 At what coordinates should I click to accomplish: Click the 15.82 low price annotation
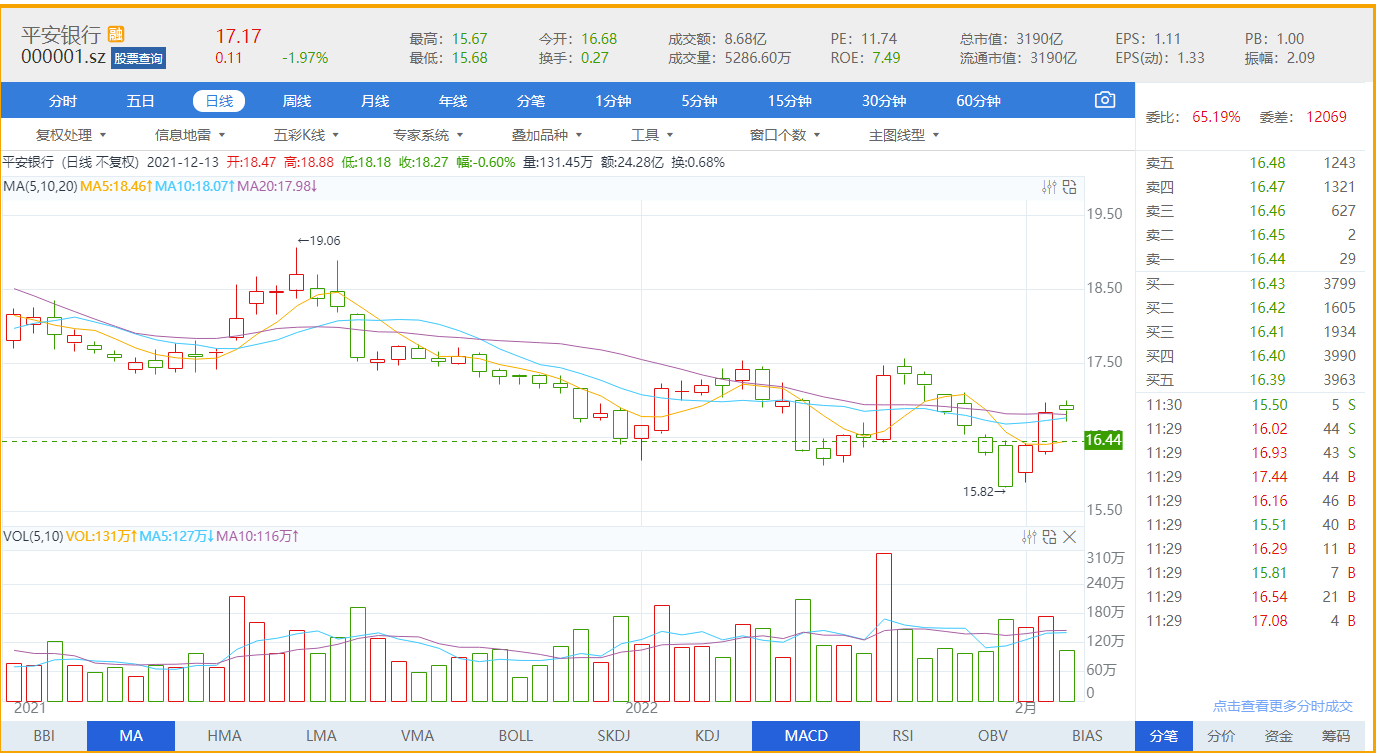pyautogui.click(x=984, y=491)
